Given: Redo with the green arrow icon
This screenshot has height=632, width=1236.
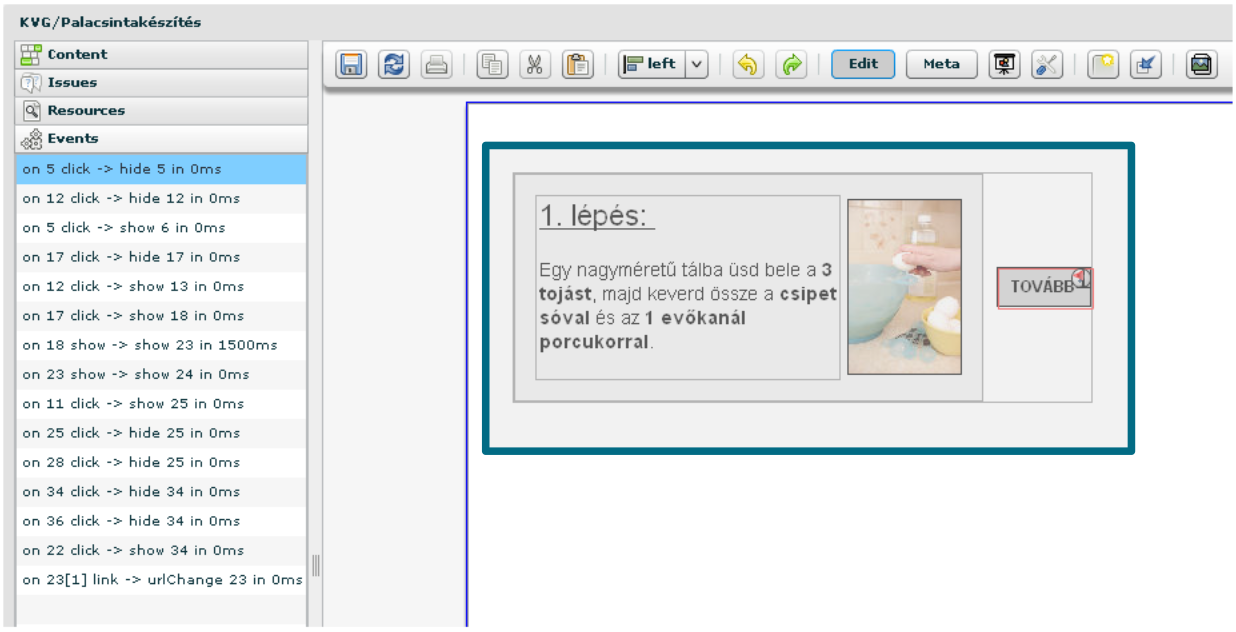Looking at the screenshot, I should (x=791, y=65).
